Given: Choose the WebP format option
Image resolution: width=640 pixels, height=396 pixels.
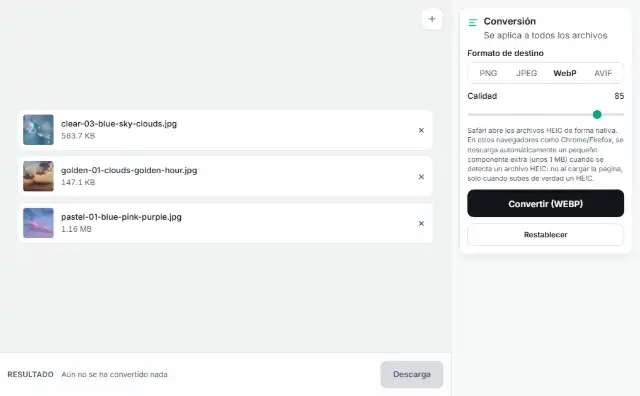Looking at the screenshot, I should 565,73.
